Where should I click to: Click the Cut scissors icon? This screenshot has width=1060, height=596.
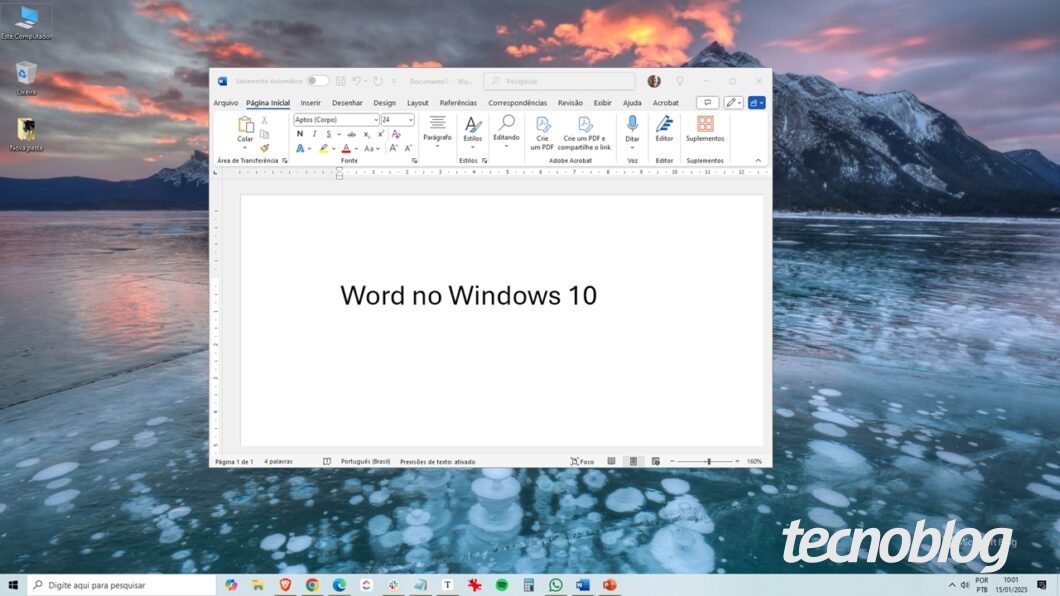(x=264, y=120)
